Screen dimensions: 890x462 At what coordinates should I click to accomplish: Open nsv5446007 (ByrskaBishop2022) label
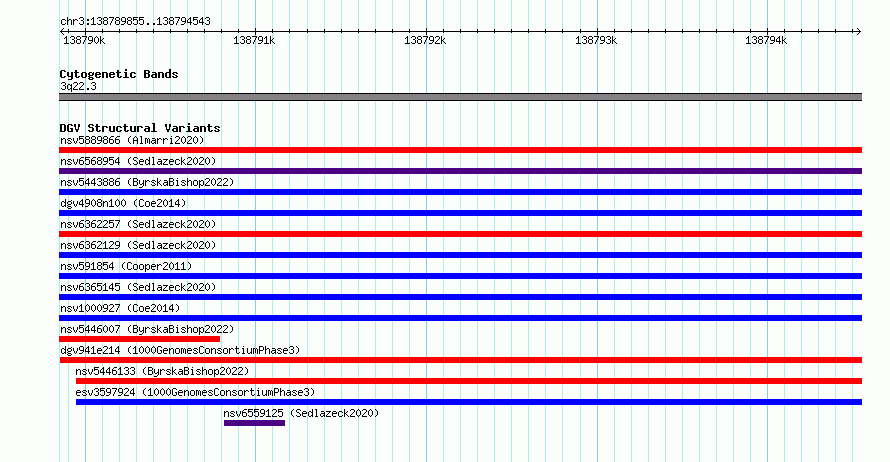[x=147, y=329]
